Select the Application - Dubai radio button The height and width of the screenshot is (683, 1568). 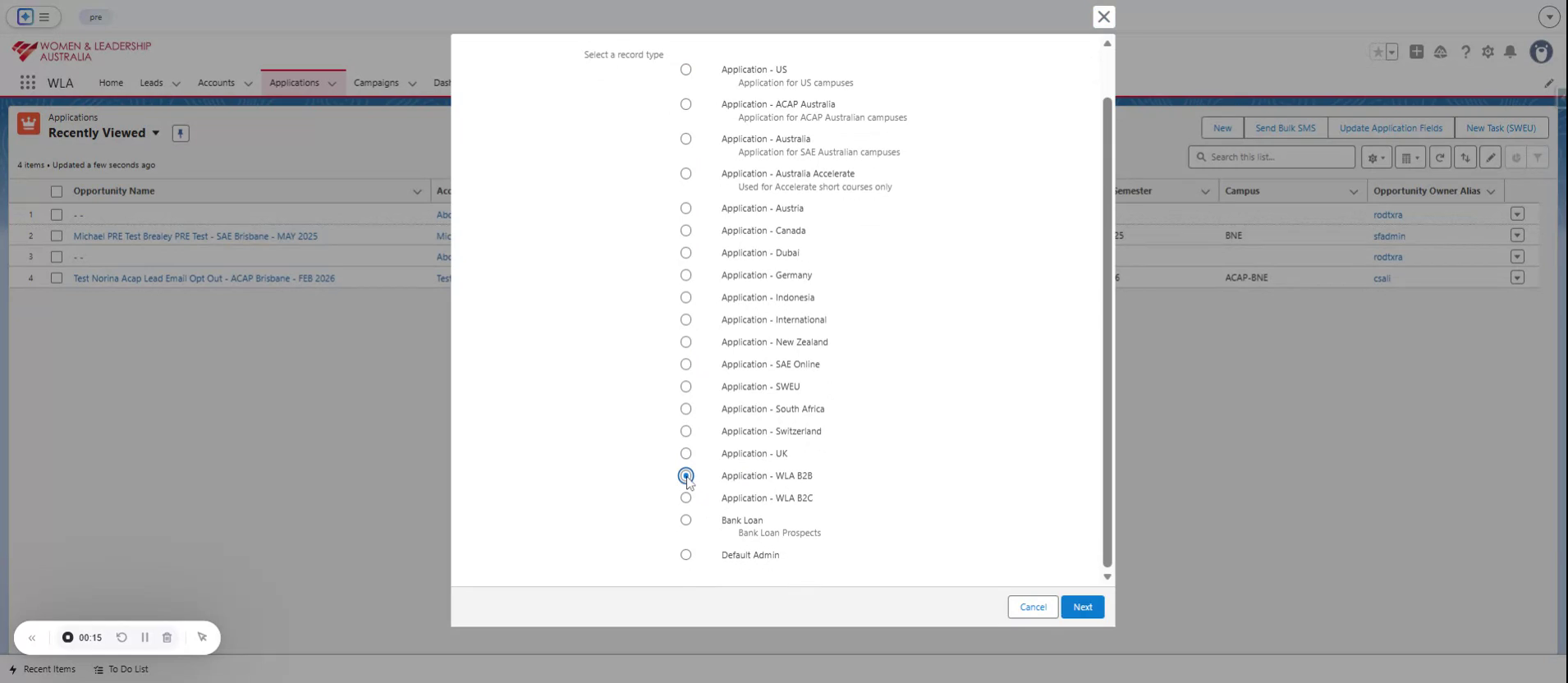pyautogui.click(x=685, y=253)
